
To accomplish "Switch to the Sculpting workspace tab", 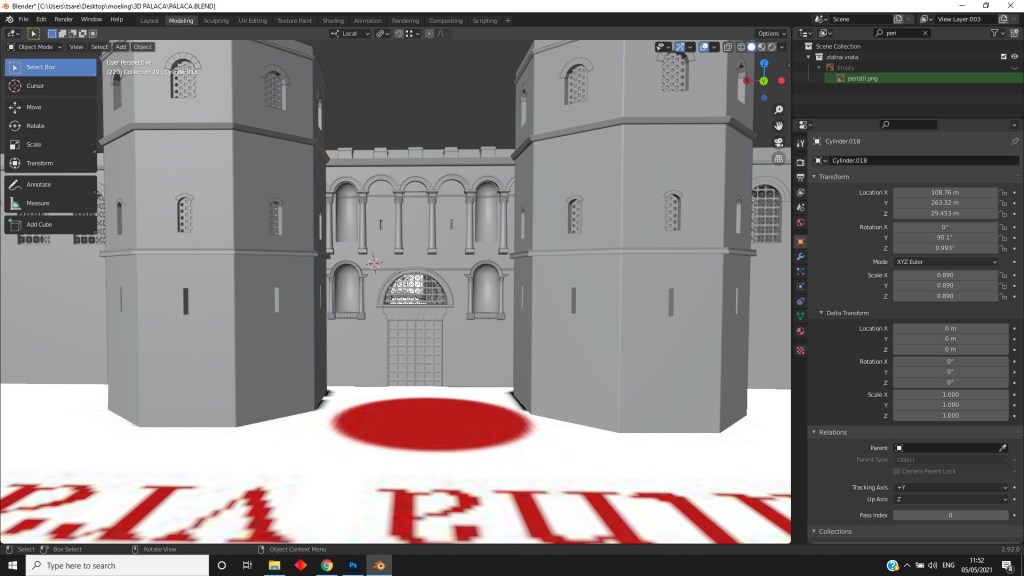I will point(215,20).
